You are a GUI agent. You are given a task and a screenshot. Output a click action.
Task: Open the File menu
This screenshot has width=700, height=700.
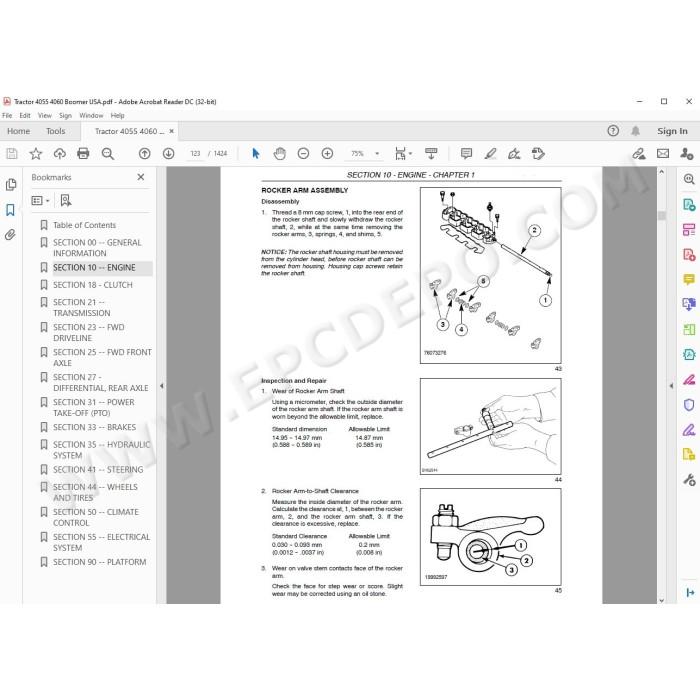(7, 116)
